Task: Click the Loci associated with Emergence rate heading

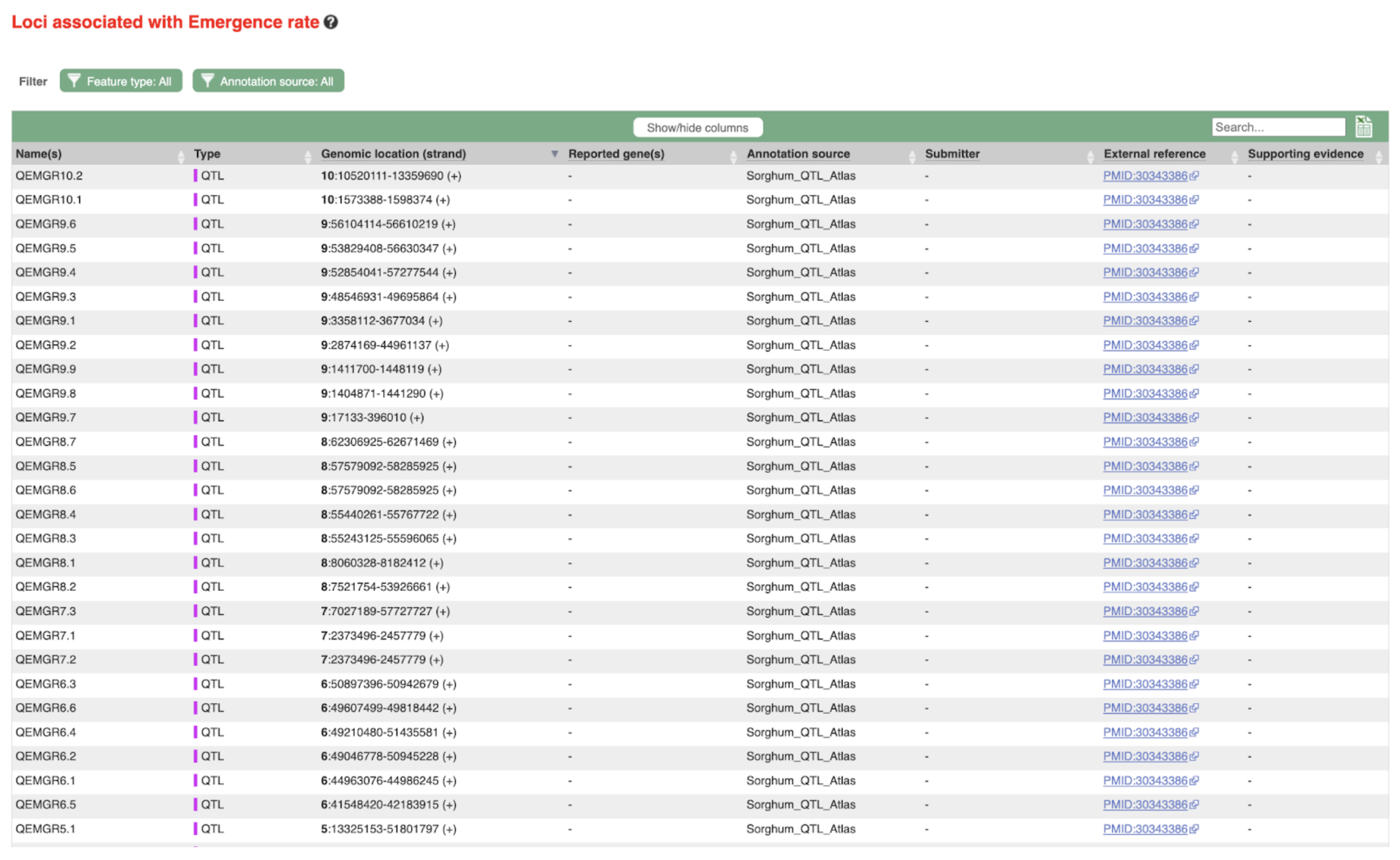Action: coord(165,22)
